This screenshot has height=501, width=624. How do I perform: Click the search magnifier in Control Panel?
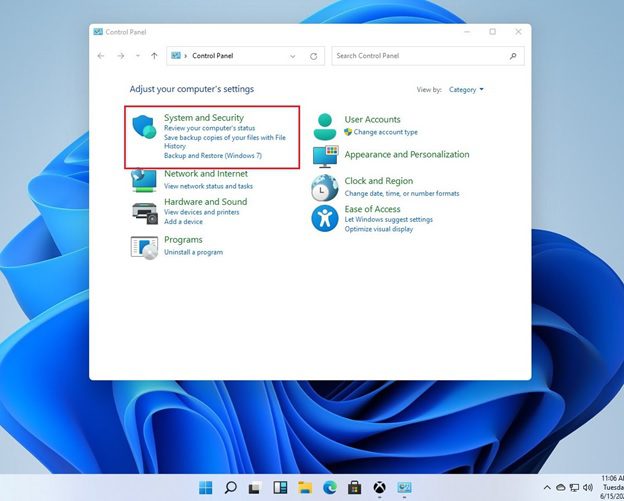(x=513, y=56)
